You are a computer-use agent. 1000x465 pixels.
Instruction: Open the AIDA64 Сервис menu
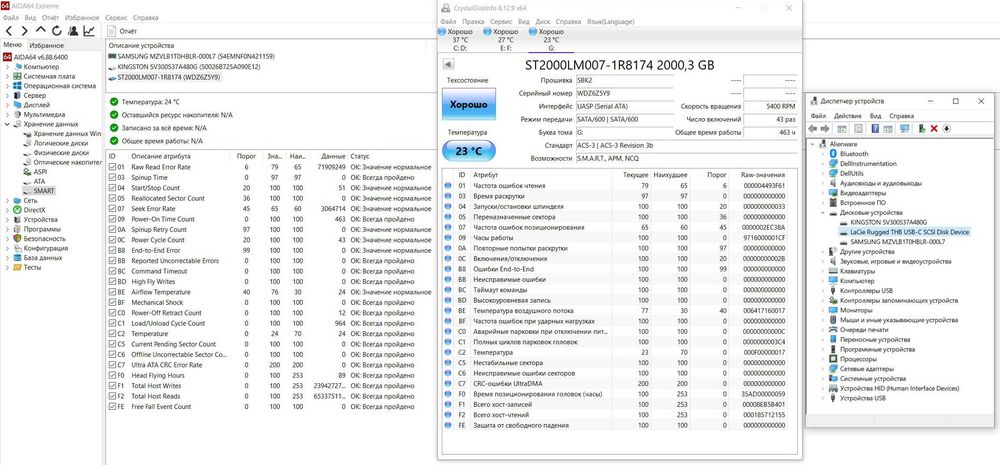[x=115, y=18]
